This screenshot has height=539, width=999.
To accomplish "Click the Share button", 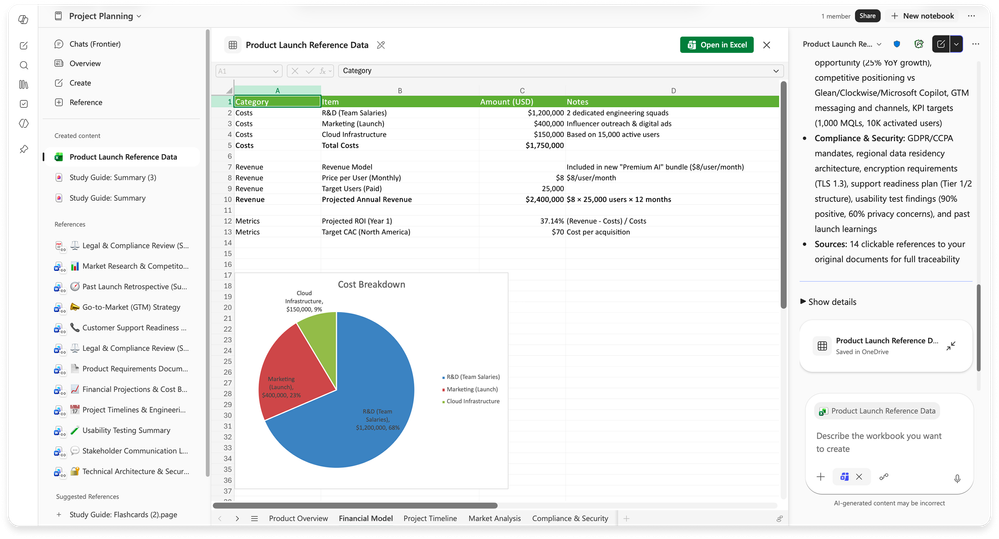I will [x=867, y=16].
